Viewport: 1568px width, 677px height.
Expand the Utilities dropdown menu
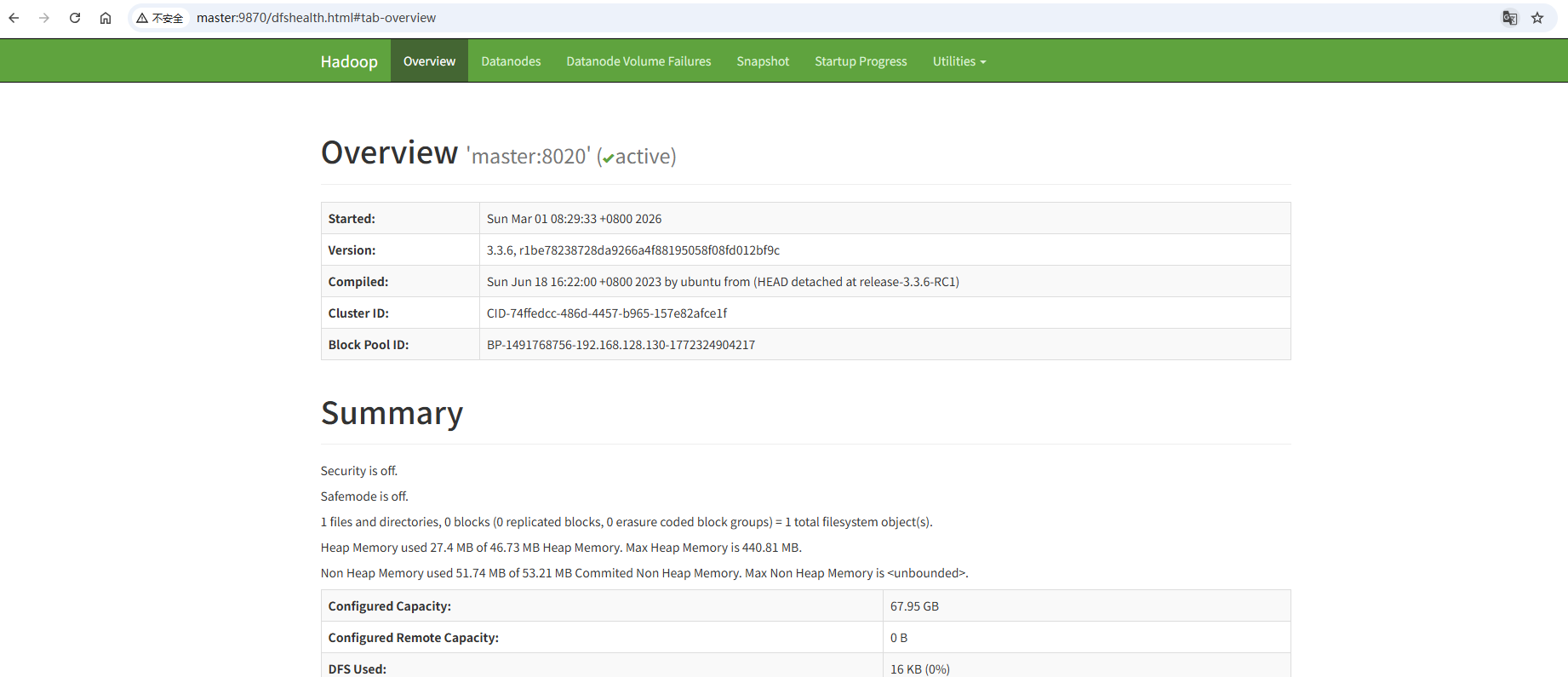point(959,61)
